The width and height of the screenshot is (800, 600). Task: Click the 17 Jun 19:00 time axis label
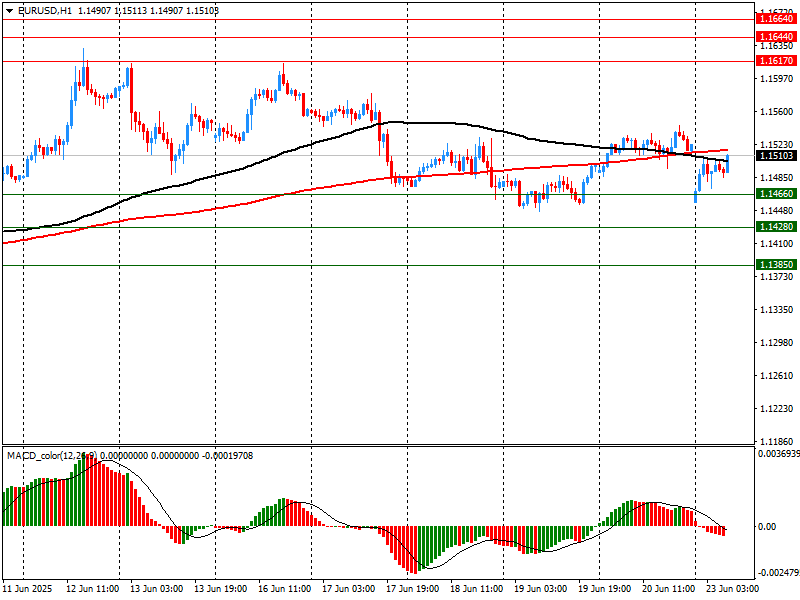pyautogui.click(x=413, y=589)
